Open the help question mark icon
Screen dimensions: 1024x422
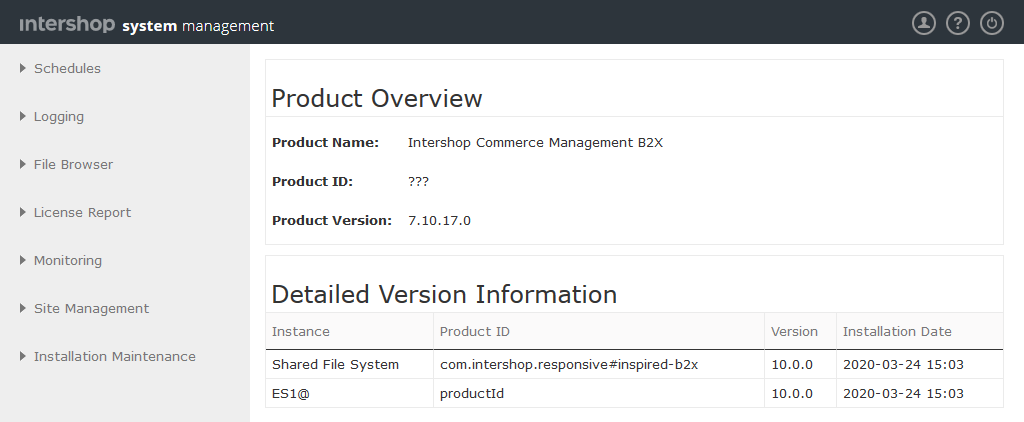click(957, 24)
